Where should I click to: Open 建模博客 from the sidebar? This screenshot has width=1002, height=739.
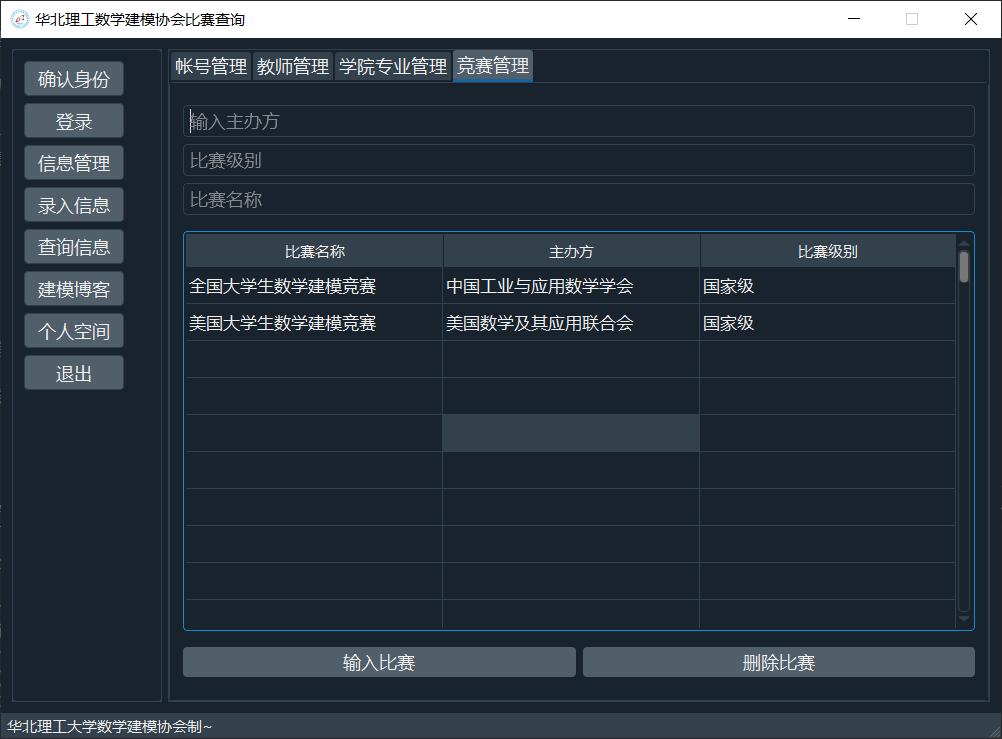tap(74, 289)
